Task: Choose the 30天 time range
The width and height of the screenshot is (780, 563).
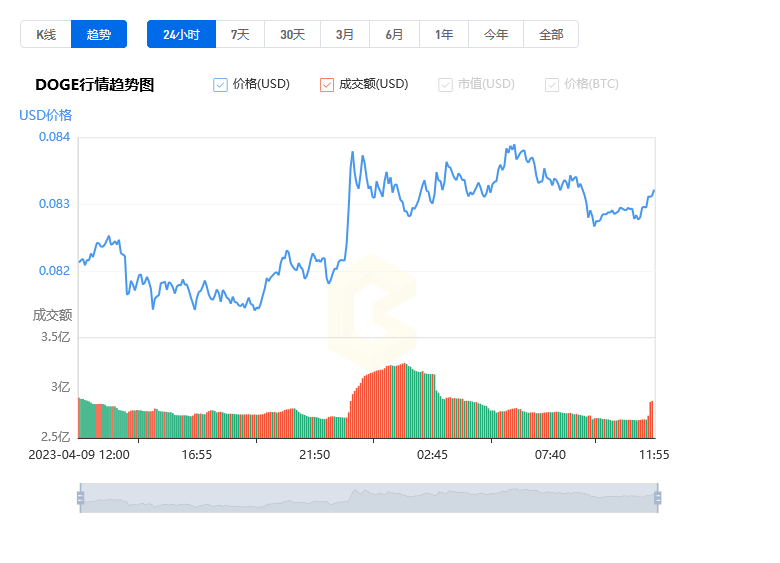Action: tap(292, 34)
